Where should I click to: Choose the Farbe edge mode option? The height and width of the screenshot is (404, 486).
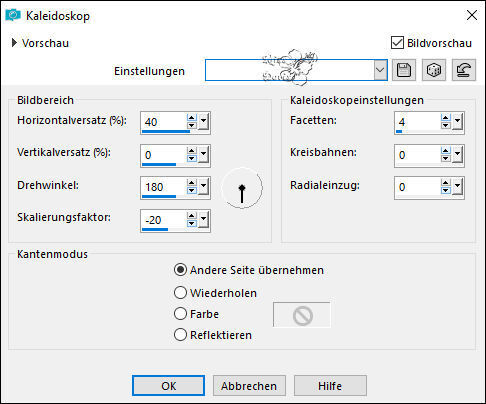(180, 314)
